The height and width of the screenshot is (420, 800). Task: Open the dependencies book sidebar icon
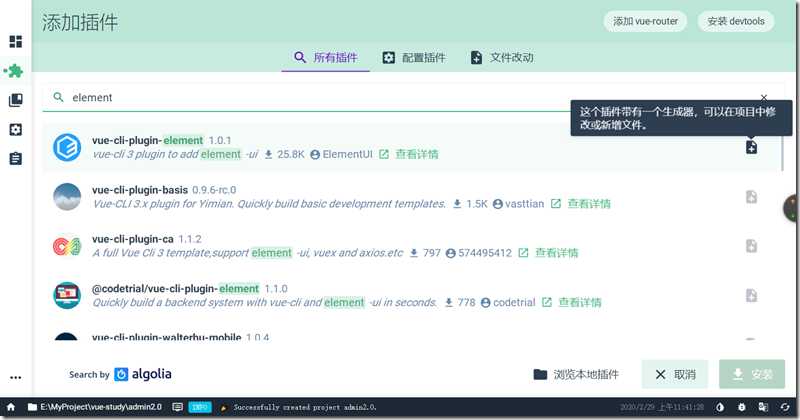pos(16,100)
